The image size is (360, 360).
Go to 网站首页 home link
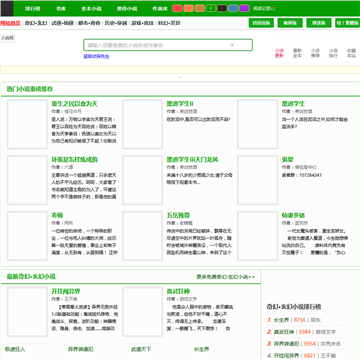pos(10,23)
